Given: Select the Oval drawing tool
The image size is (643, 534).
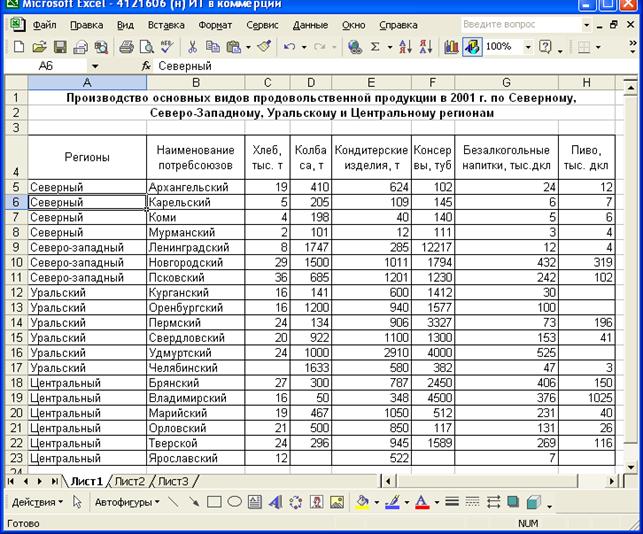Looking at the screenshot, I should coord(234,502).
